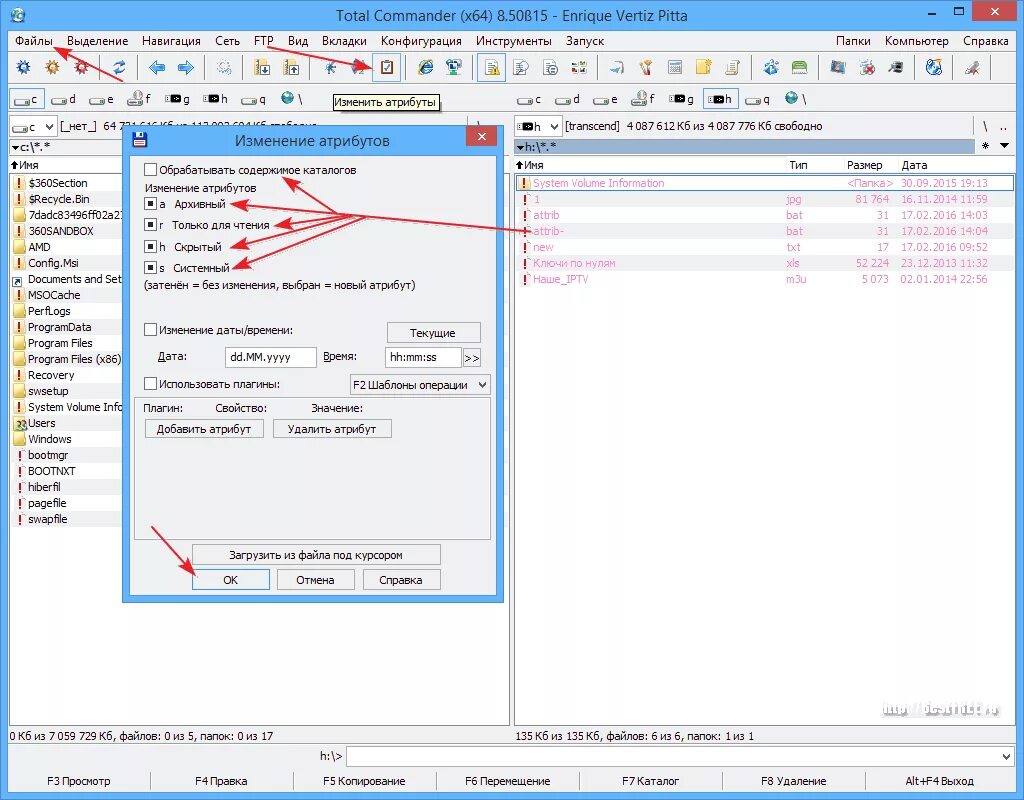Click Отмена in attributes dialog
Image resolution: width=1024 pixels, height=800 pixels.
click(x=315, y=580)
